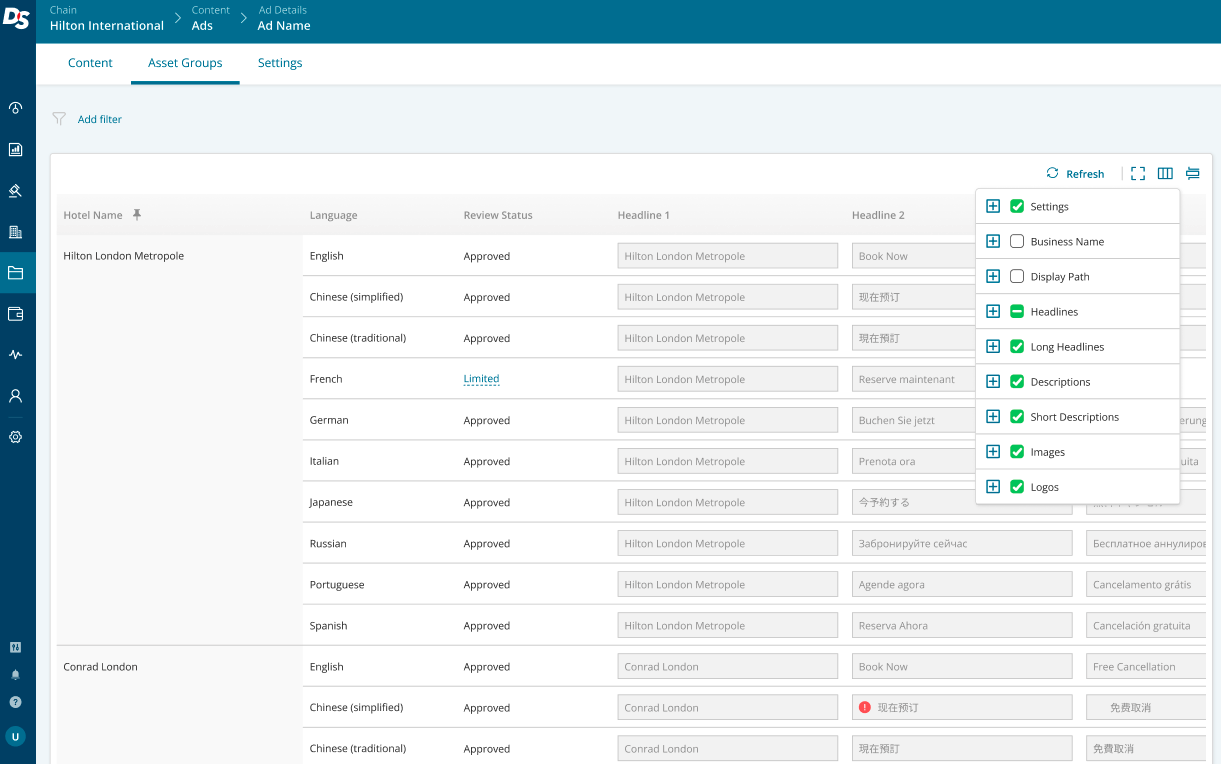Select the Asset Groups tab
The height and width of the screenshot is (764, 1221).
[185, 63]
